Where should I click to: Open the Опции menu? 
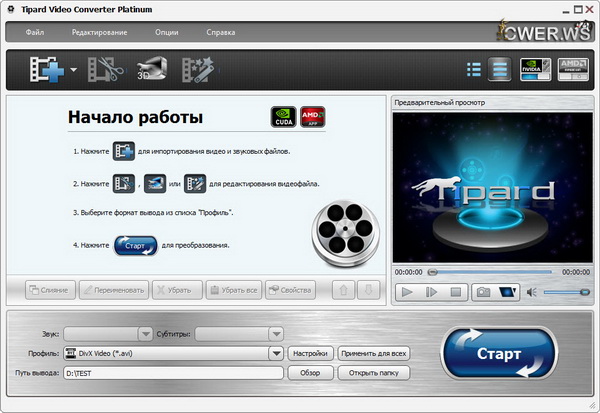click(169, 33)
